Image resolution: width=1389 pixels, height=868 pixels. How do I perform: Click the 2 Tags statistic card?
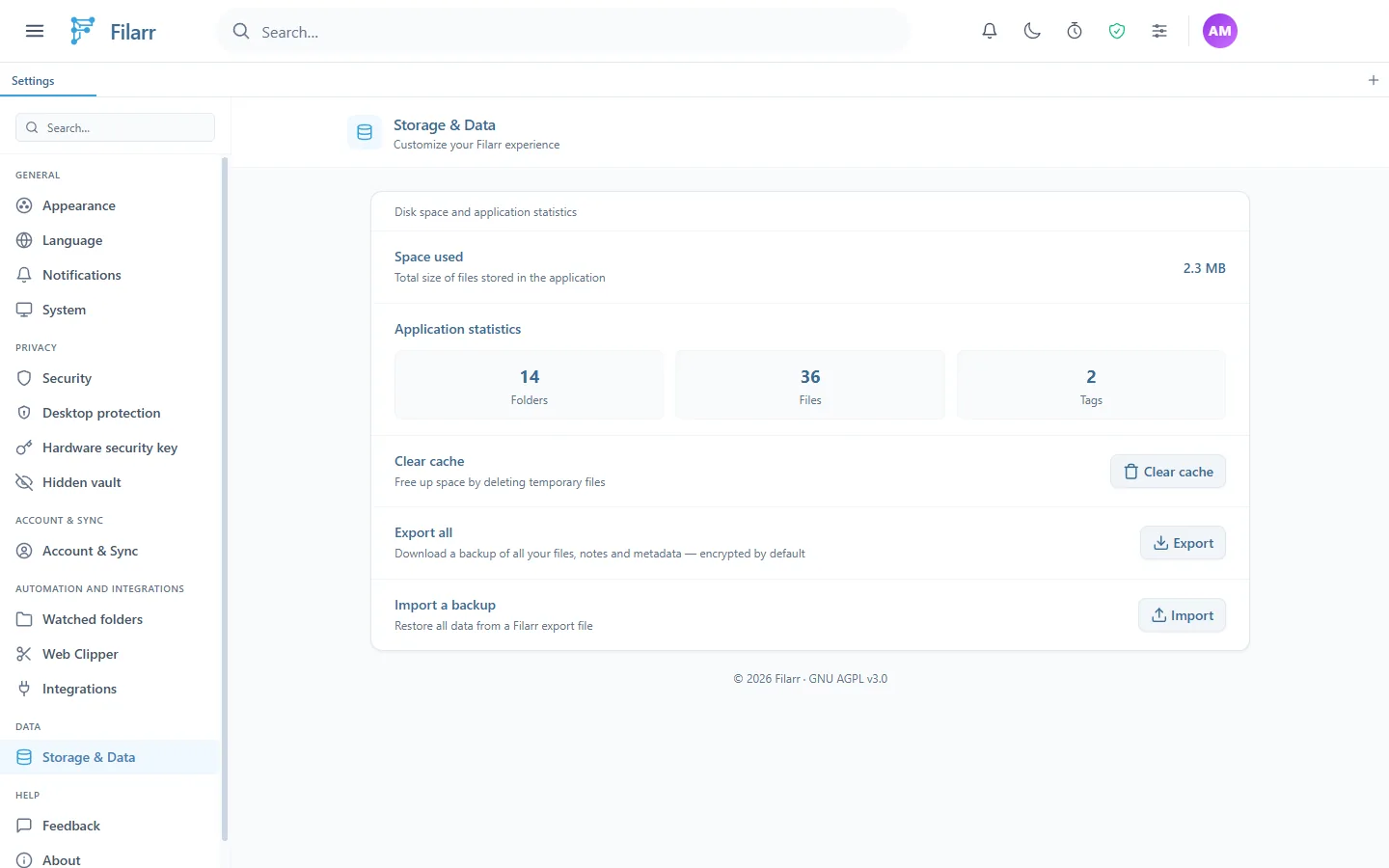tap(1091, 385)
